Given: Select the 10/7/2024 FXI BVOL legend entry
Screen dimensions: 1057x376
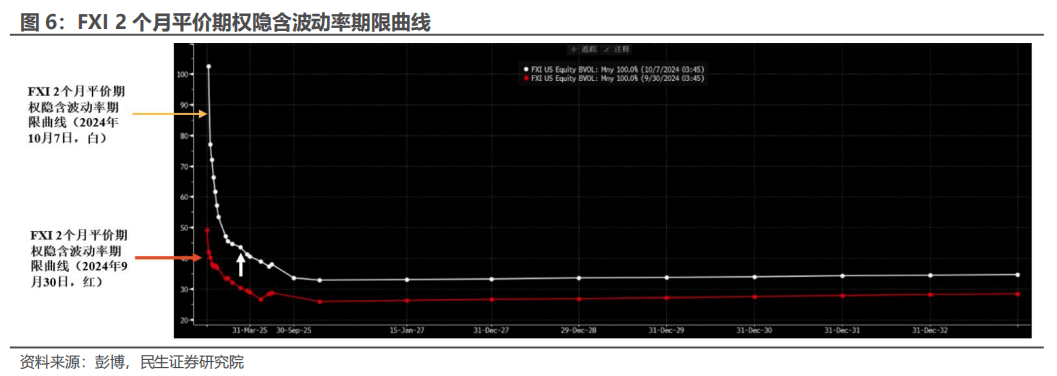Looking at the screenshot, I should click(614, 70).
